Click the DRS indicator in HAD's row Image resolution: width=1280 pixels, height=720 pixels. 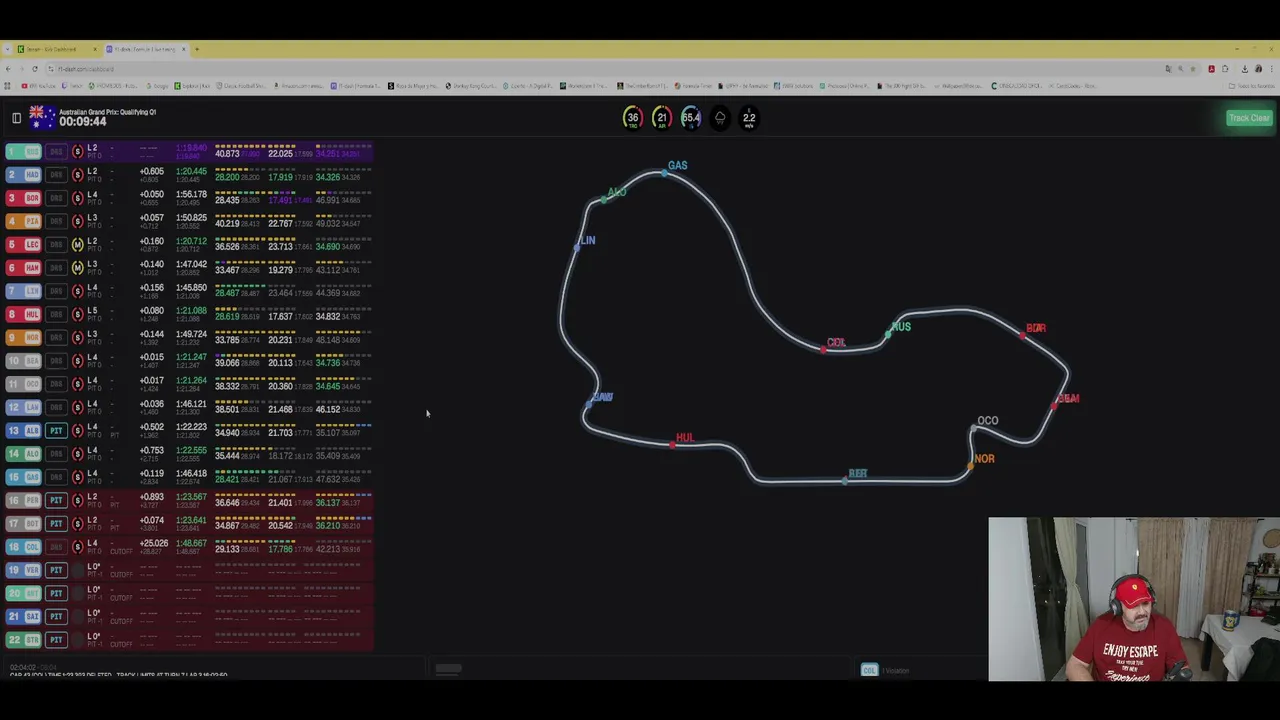(56, 175)
